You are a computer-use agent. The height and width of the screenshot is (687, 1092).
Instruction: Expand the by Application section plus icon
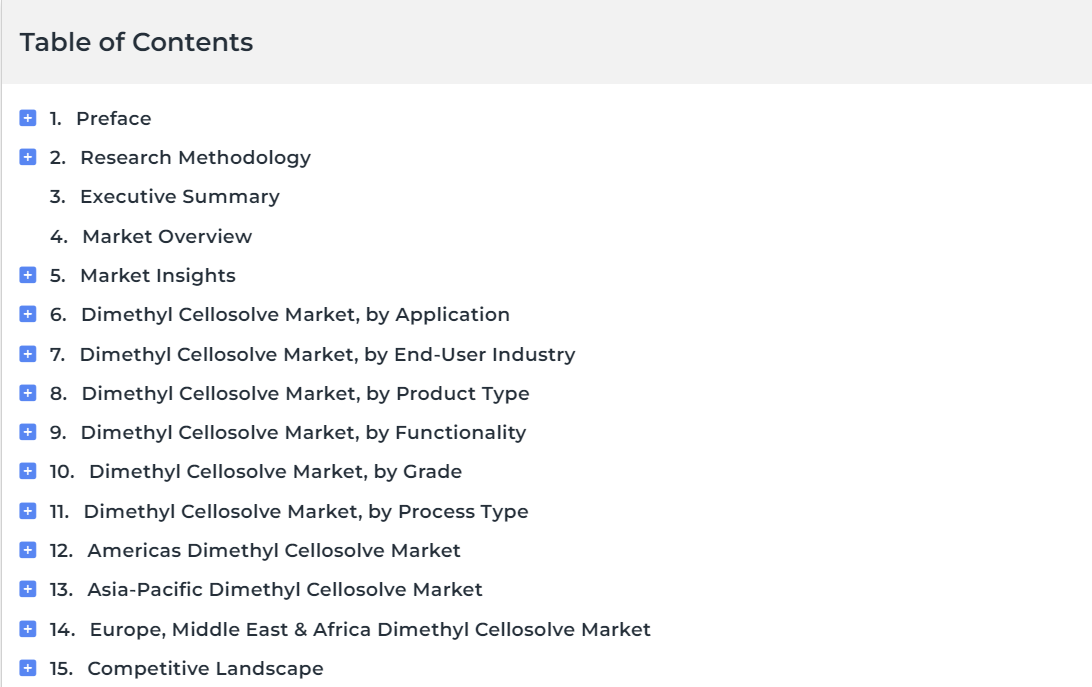(x=28, y=314)
